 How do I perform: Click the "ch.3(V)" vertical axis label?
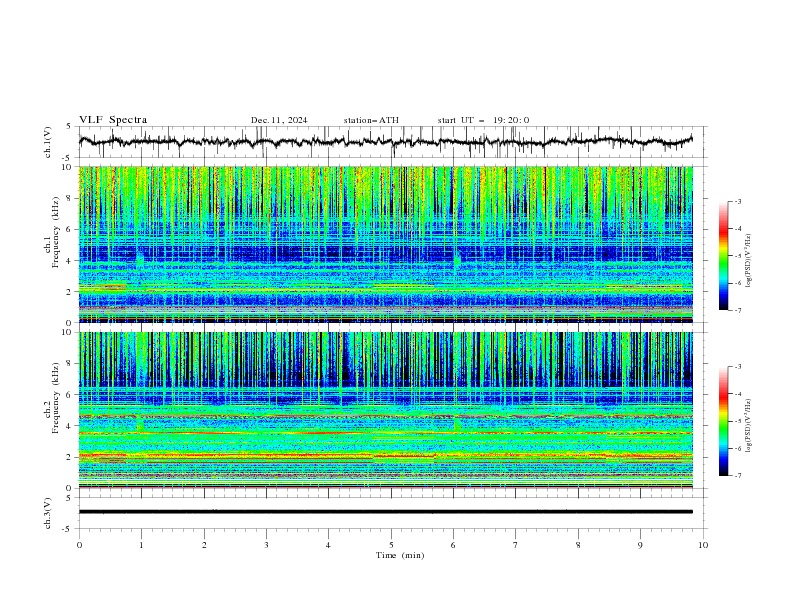(48, 513)
